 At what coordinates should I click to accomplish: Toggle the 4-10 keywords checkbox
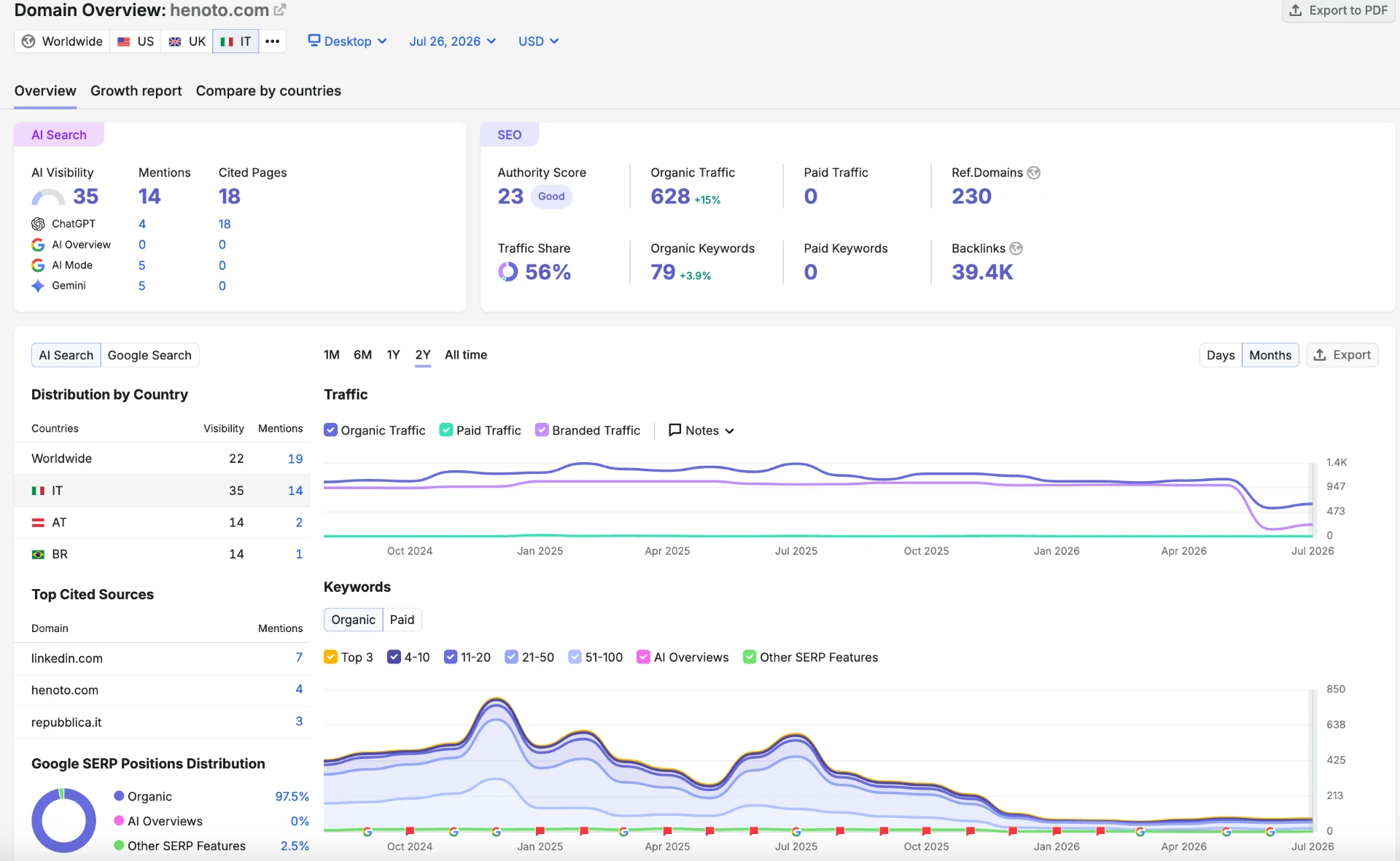[x=394, y=657]
